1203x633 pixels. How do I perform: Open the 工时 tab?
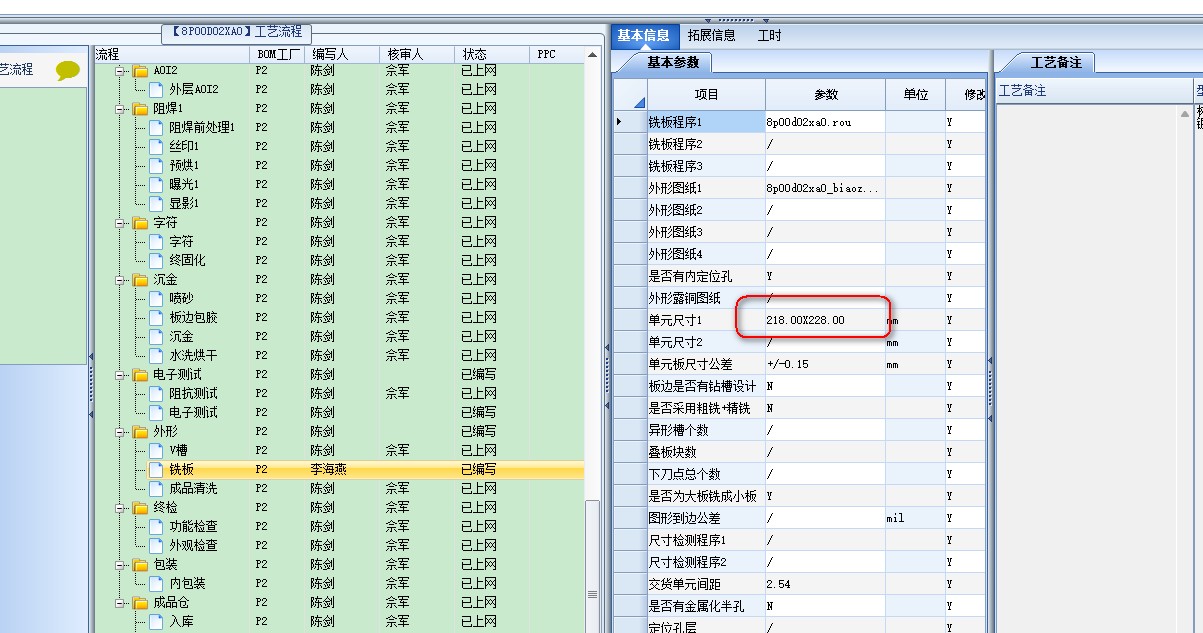pos(769,36)
